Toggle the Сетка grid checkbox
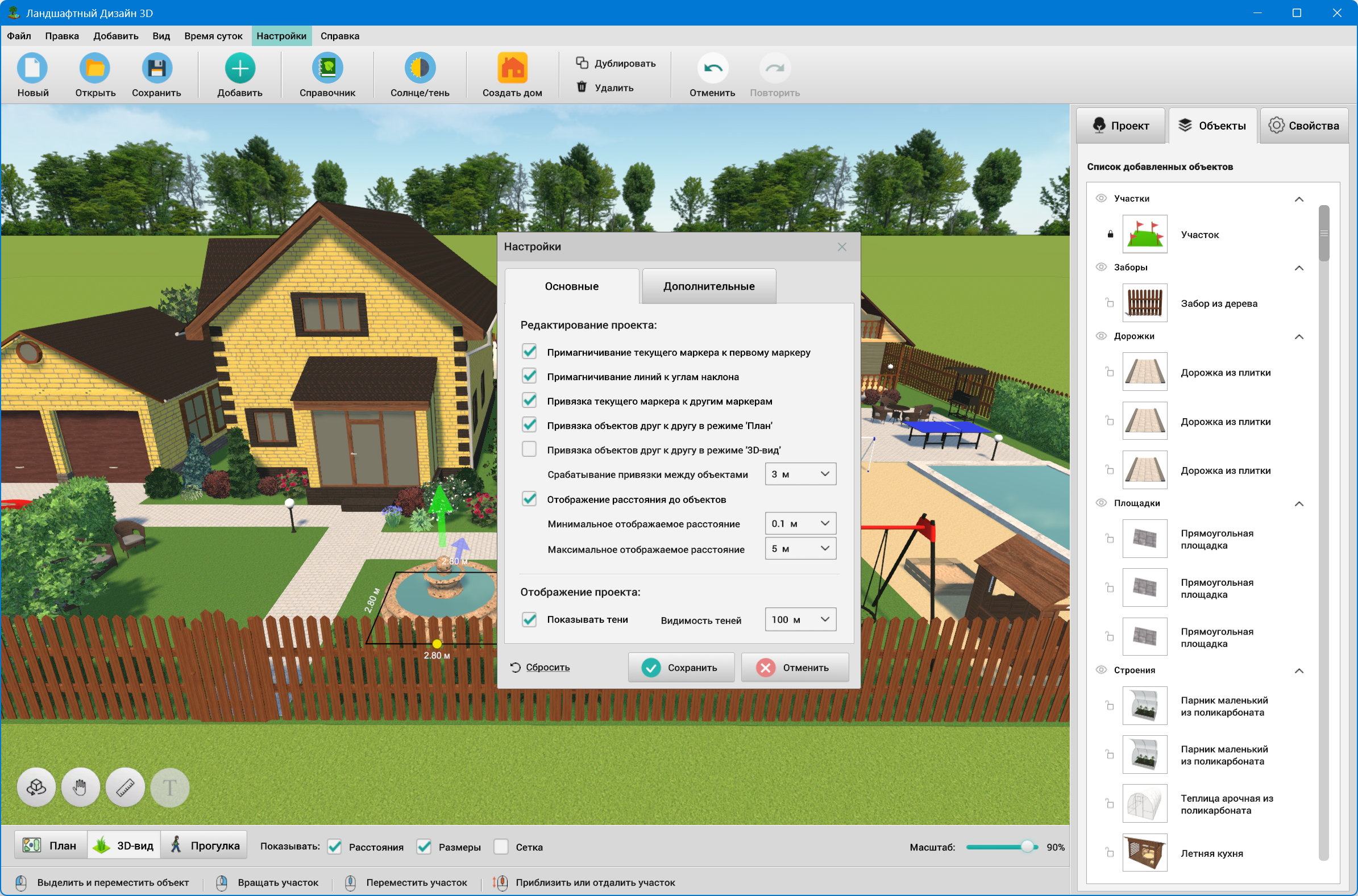The image size is (1358, 896). pyautogui.click(x=501, y=847)
